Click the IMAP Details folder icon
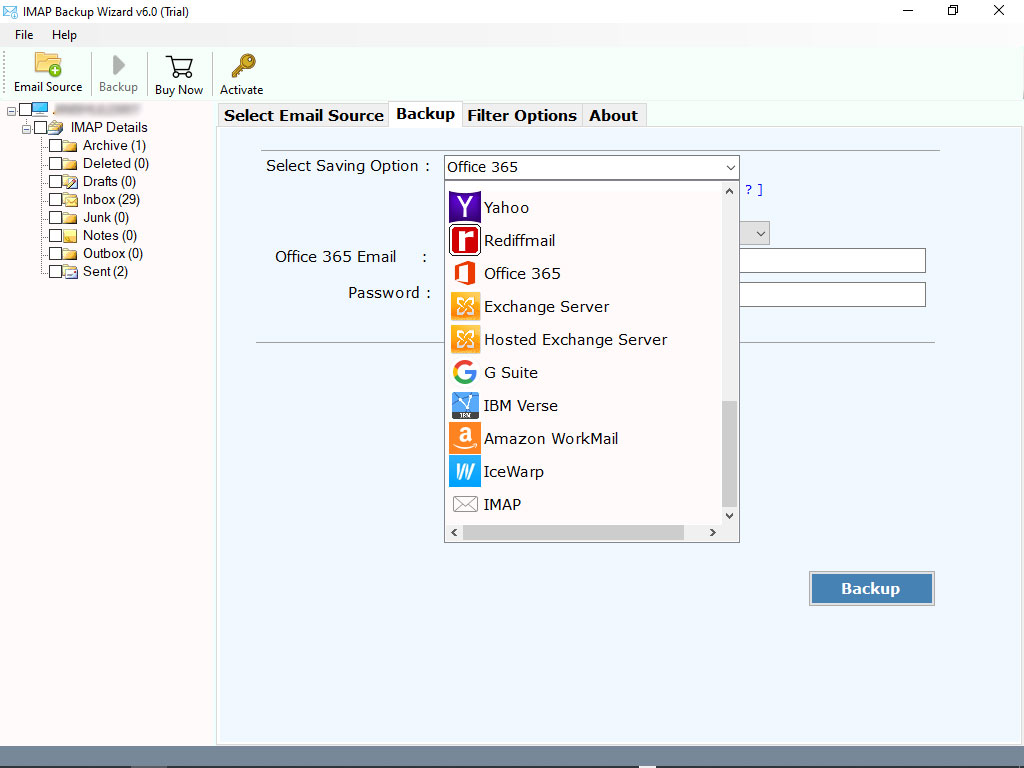 pos(56,127)
